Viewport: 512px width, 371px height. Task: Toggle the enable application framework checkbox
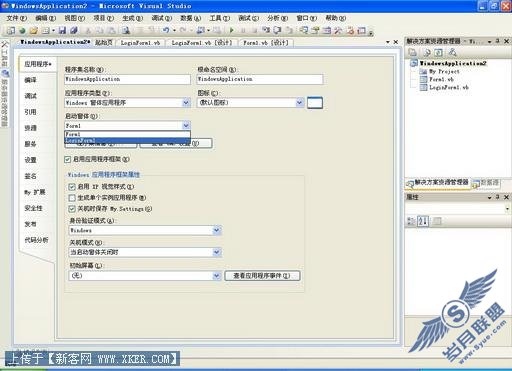68,160
